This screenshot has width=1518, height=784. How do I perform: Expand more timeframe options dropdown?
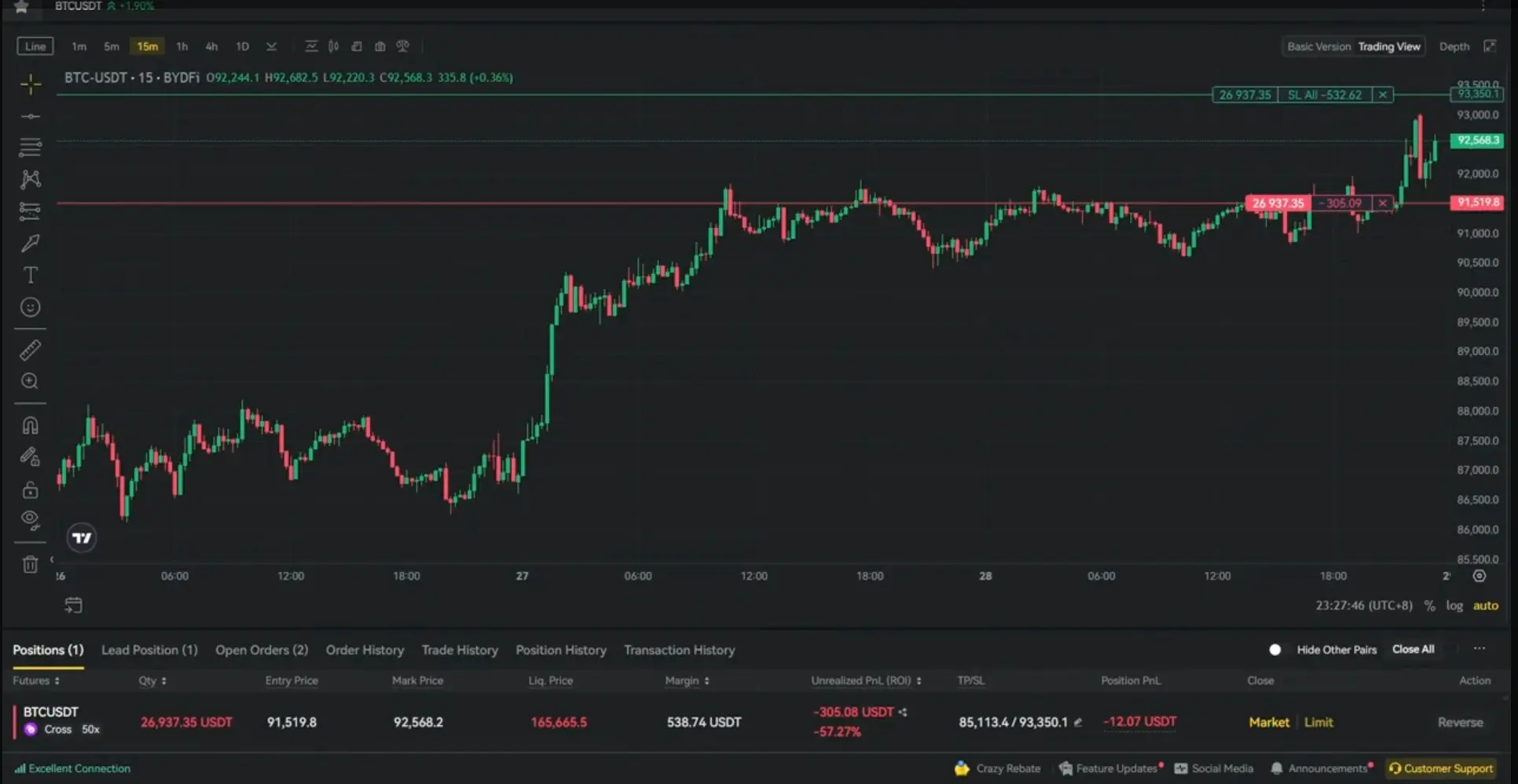click(272, 46)
